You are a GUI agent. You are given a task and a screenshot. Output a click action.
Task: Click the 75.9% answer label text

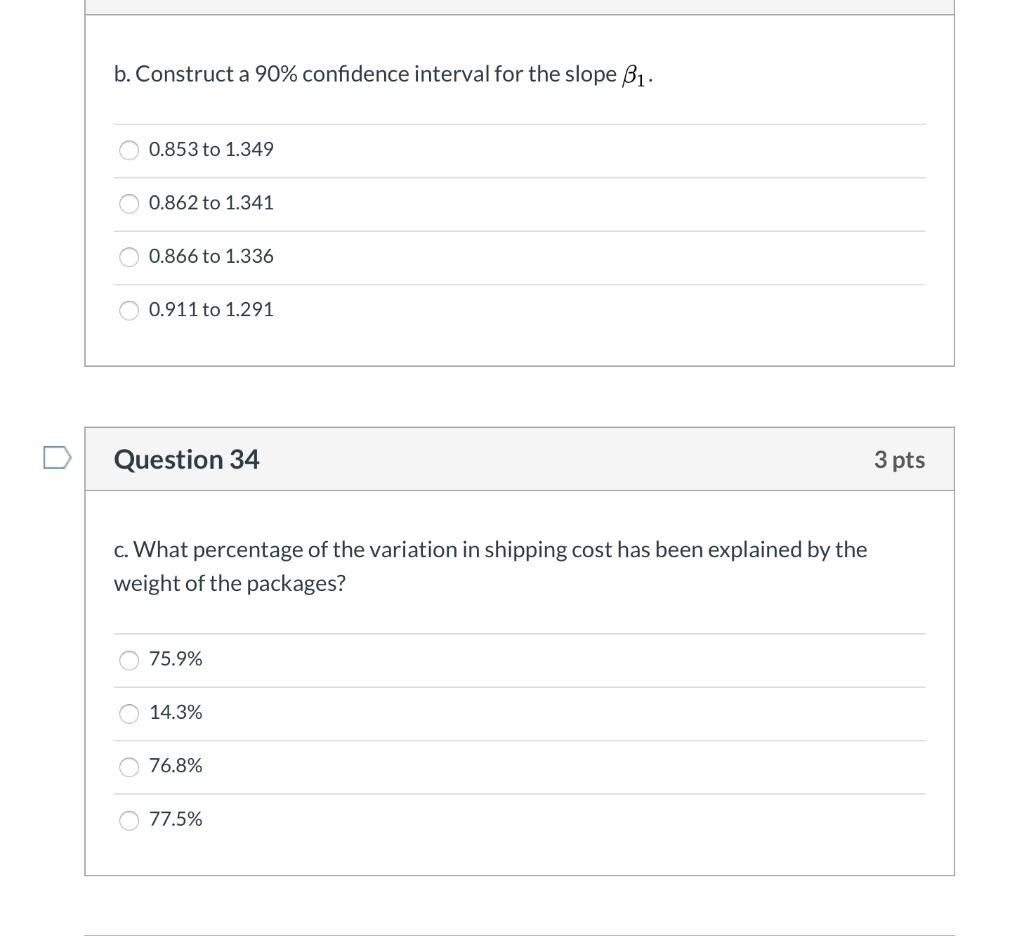pos(175,658)
